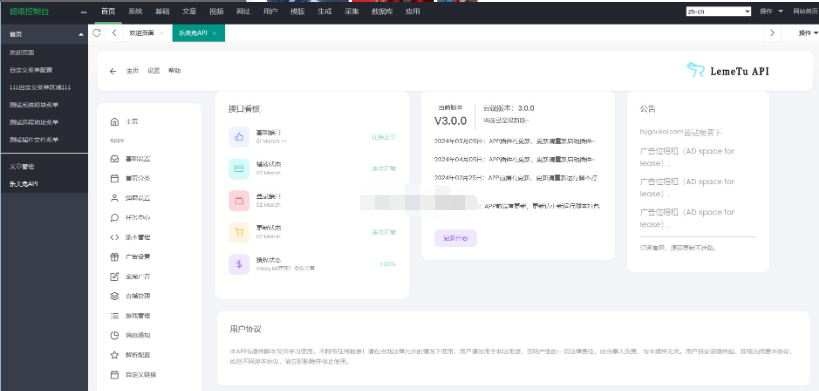Viewport: 819px width, 391px height.
Task: Open the 用户 top menu
Action: 271,11
